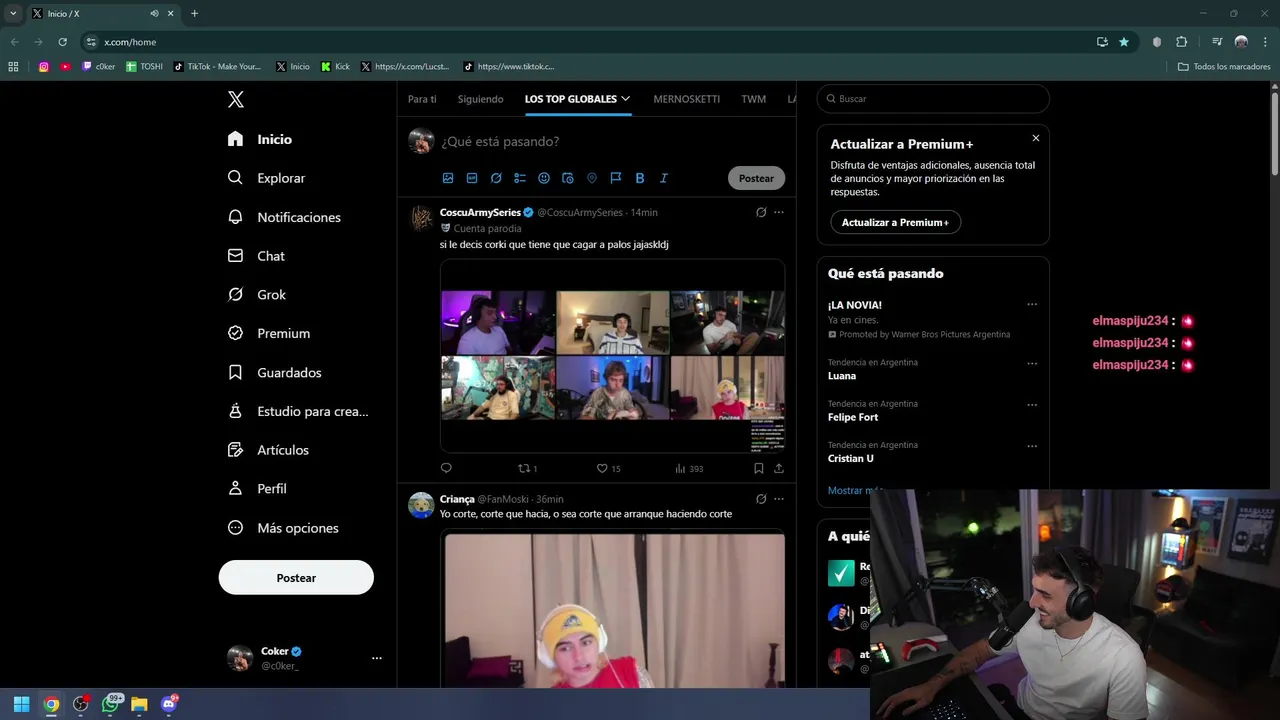The height and width of the screenshot is (720, 1280).
Task: Tag a location in the composer
Action: click(592, 178)
